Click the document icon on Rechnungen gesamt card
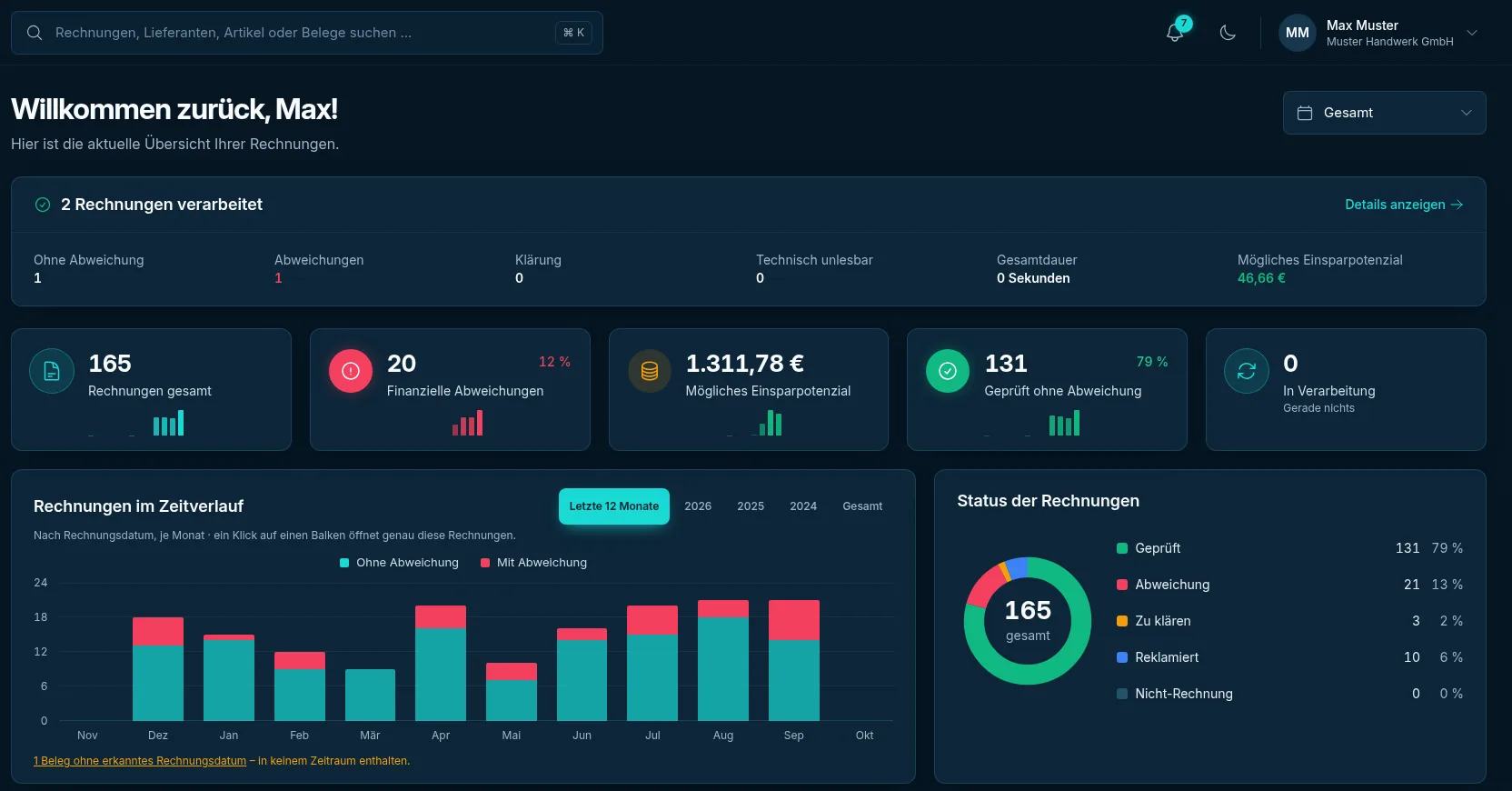 52,371
